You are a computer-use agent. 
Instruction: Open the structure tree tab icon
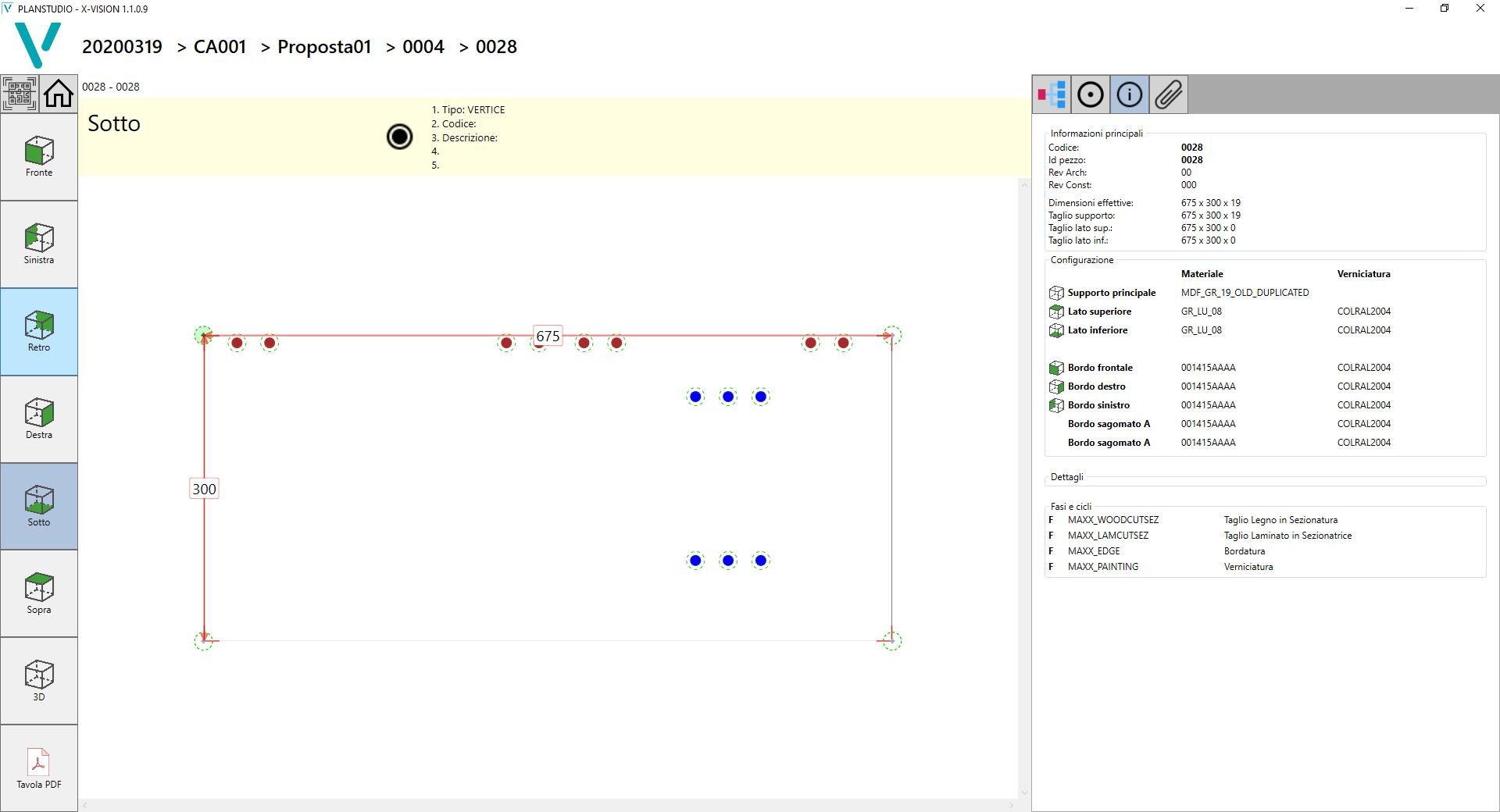[1052, 94]
